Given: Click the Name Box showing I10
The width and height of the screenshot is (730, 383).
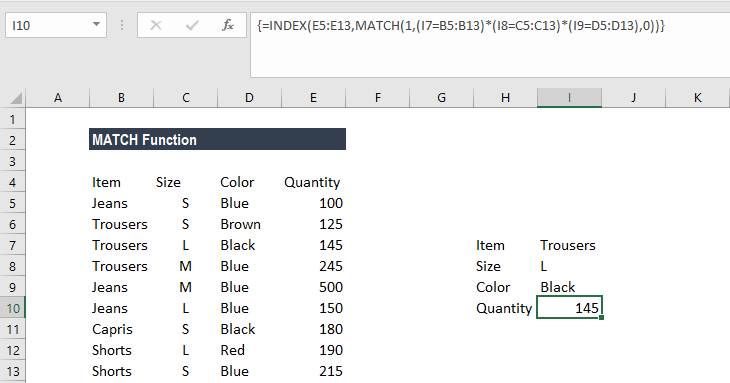Looking at the screenshot, I should point(56,25).
